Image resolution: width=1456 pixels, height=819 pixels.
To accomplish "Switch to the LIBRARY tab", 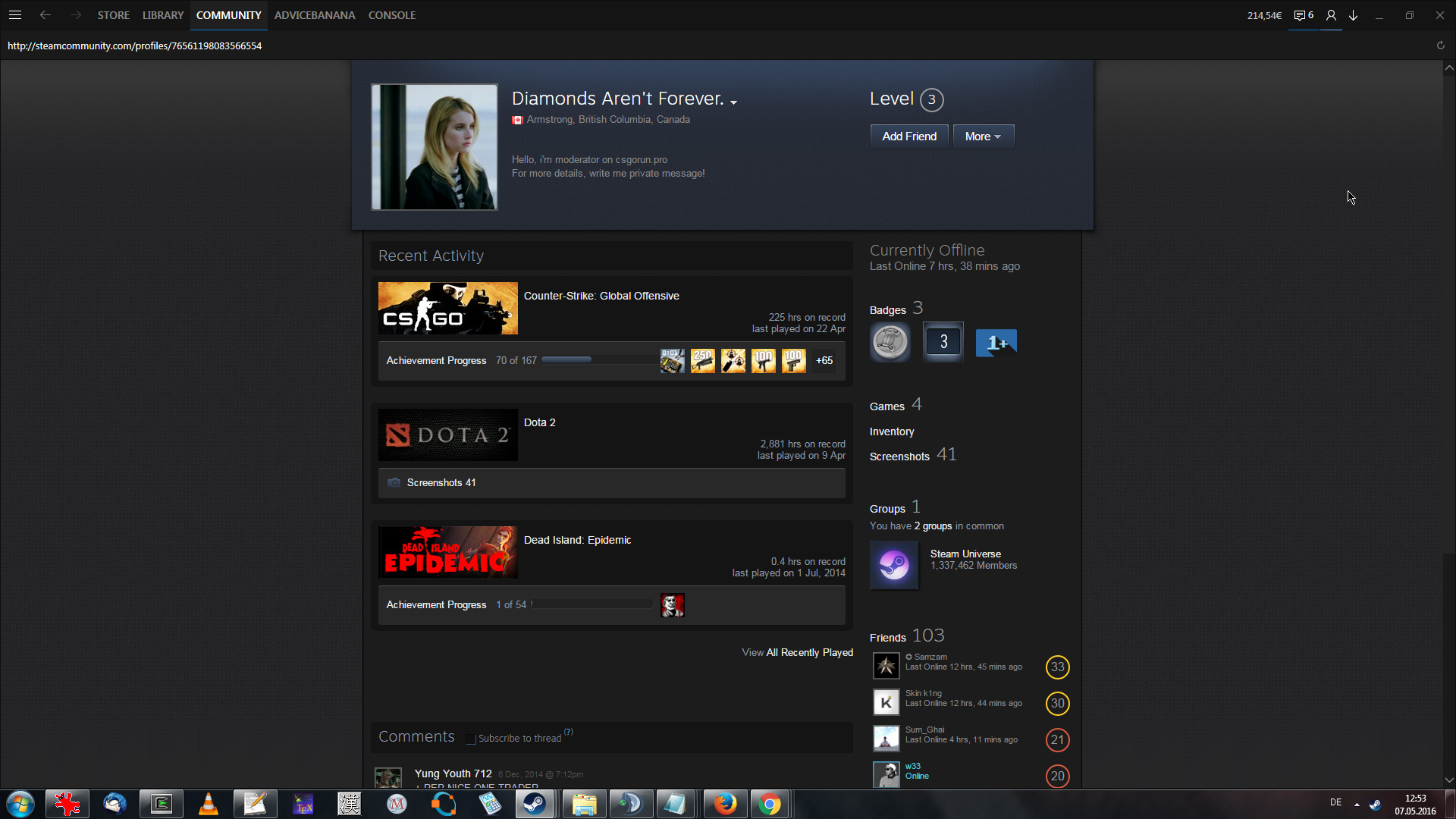I will pos(163,15).
